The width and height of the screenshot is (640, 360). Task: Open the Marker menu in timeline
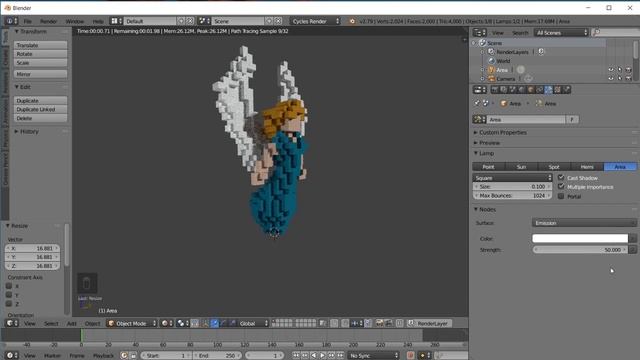52,356
